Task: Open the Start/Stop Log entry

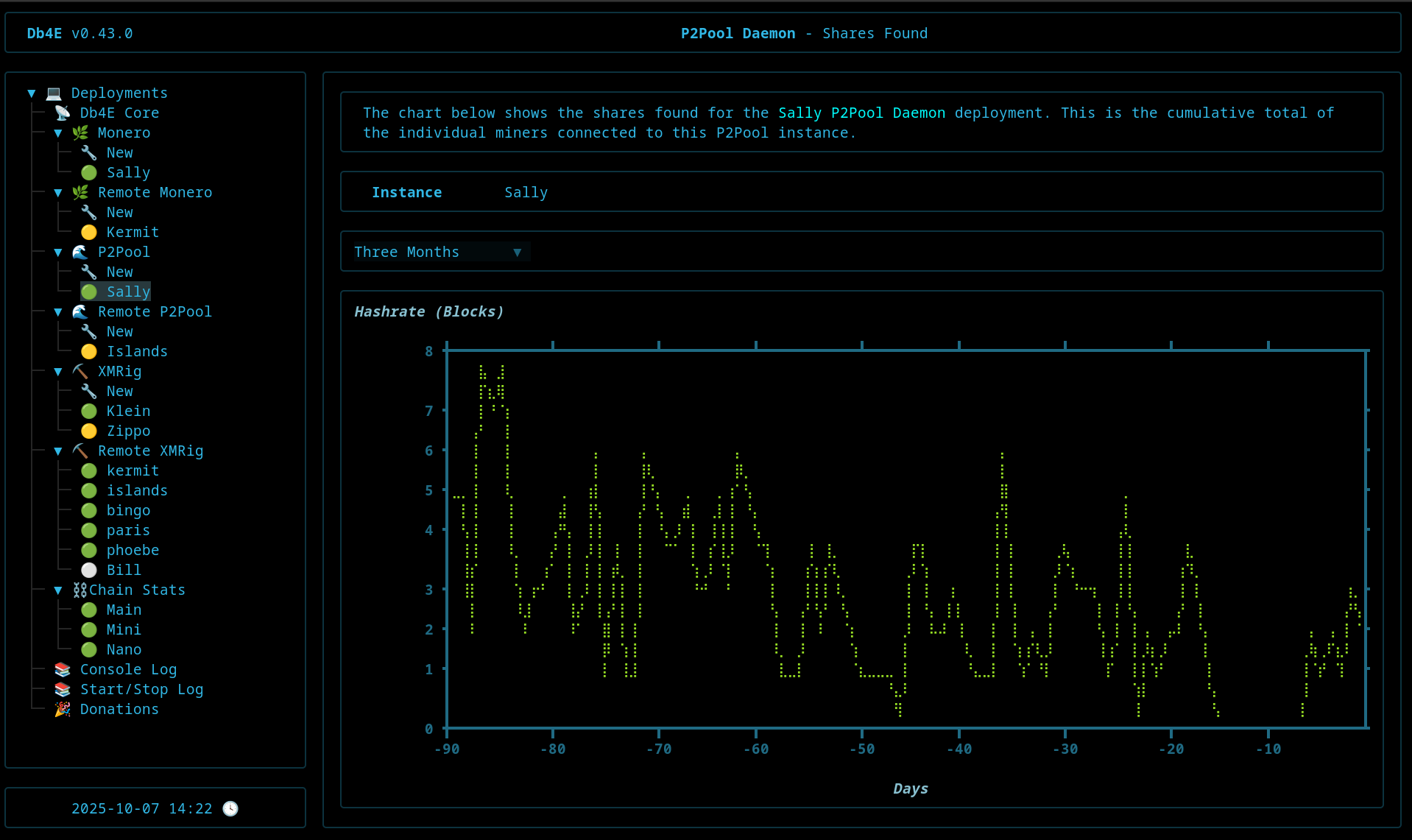Action: pos(141,689)
